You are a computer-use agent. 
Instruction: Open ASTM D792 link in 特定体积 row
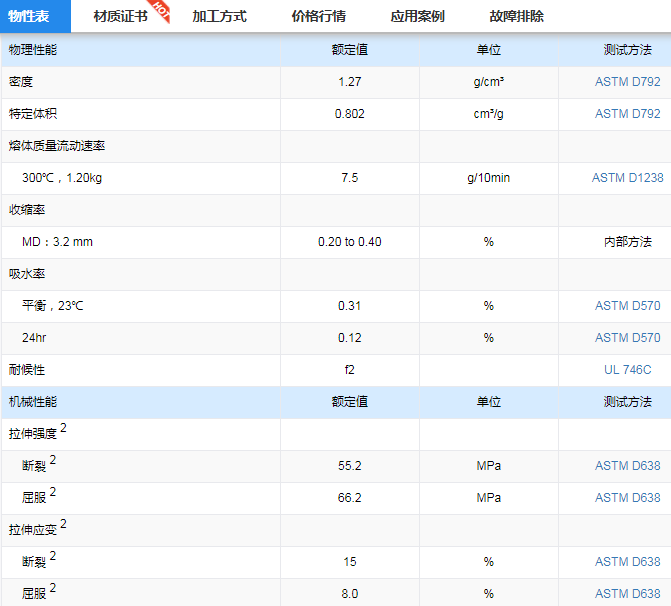click(x=627, y=114)
